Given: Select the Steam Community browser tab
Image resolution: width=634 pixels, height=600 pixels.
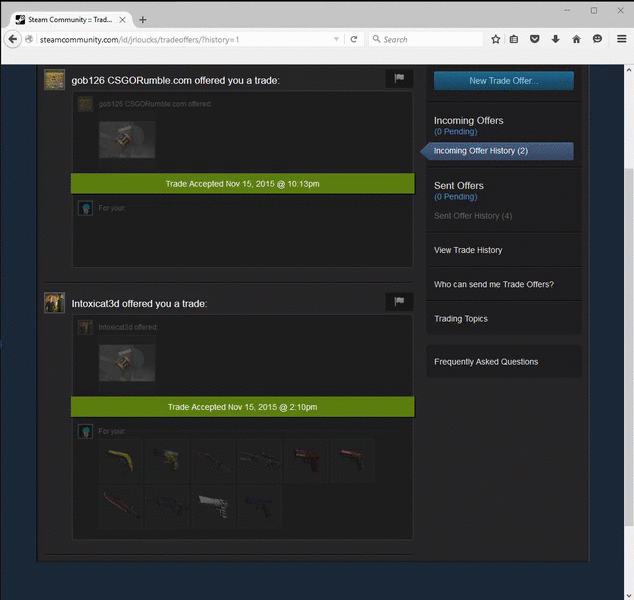Looking at the screenshot, I should click(70, 19).
